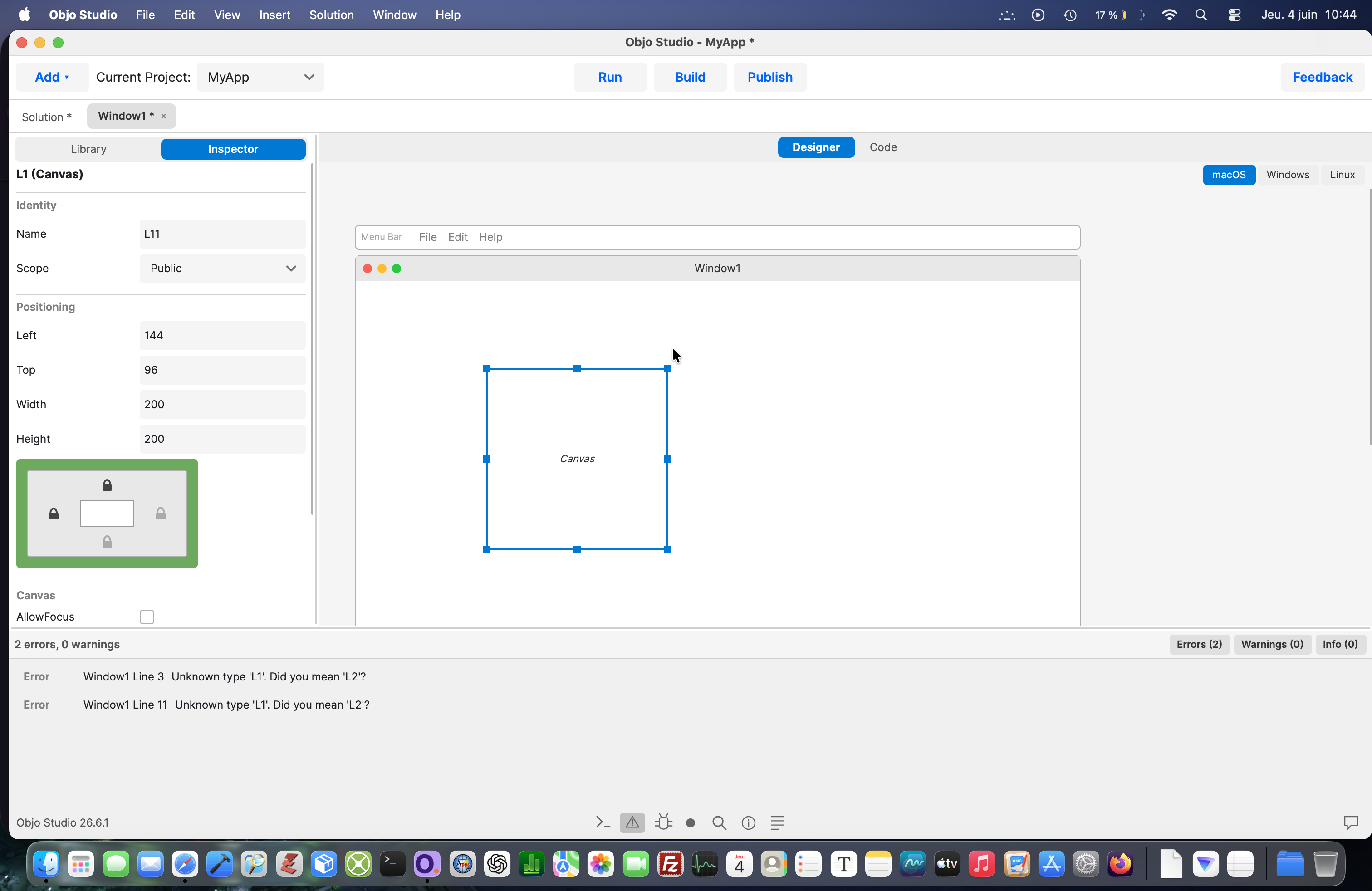The height and width of the screenshot is (891, 1372).
Task: Expand the Current Project MyApp dropdown
Action: 260,77
